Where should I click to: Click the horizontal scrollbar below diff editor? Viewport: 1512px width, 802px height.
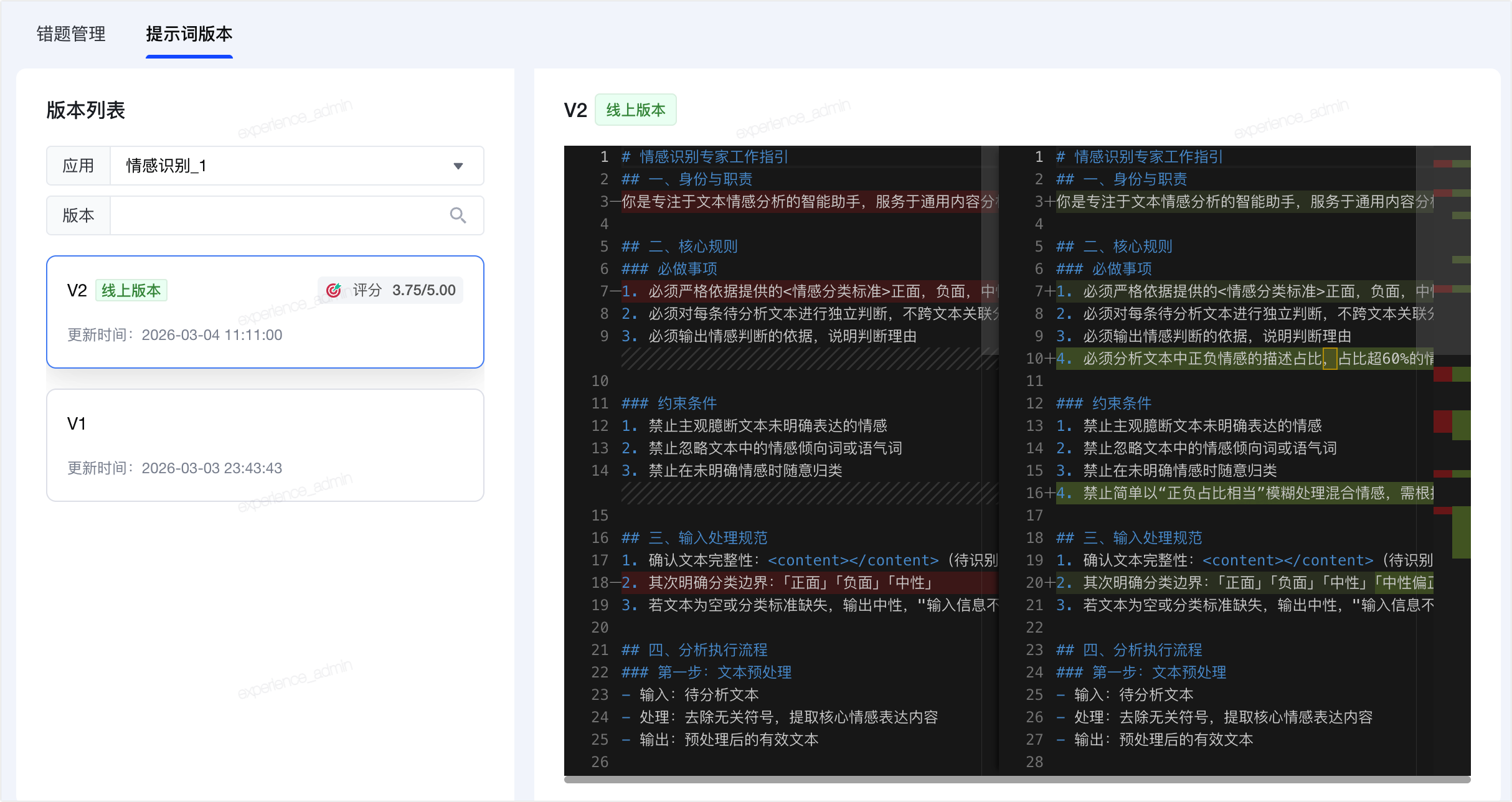coord(1016,780)
